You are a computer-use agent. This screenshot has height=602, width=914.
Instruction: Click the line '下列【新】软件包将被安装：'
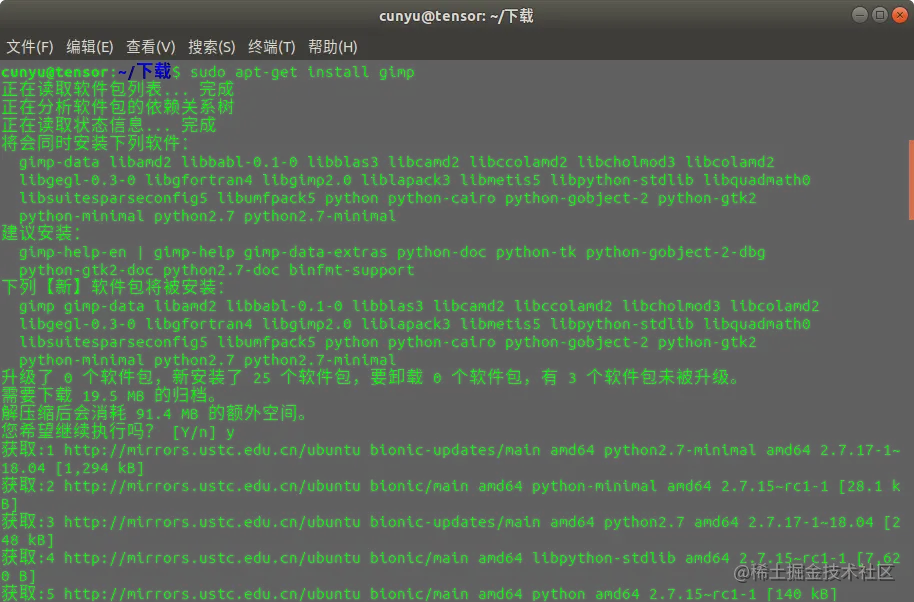tap(113, 287)
